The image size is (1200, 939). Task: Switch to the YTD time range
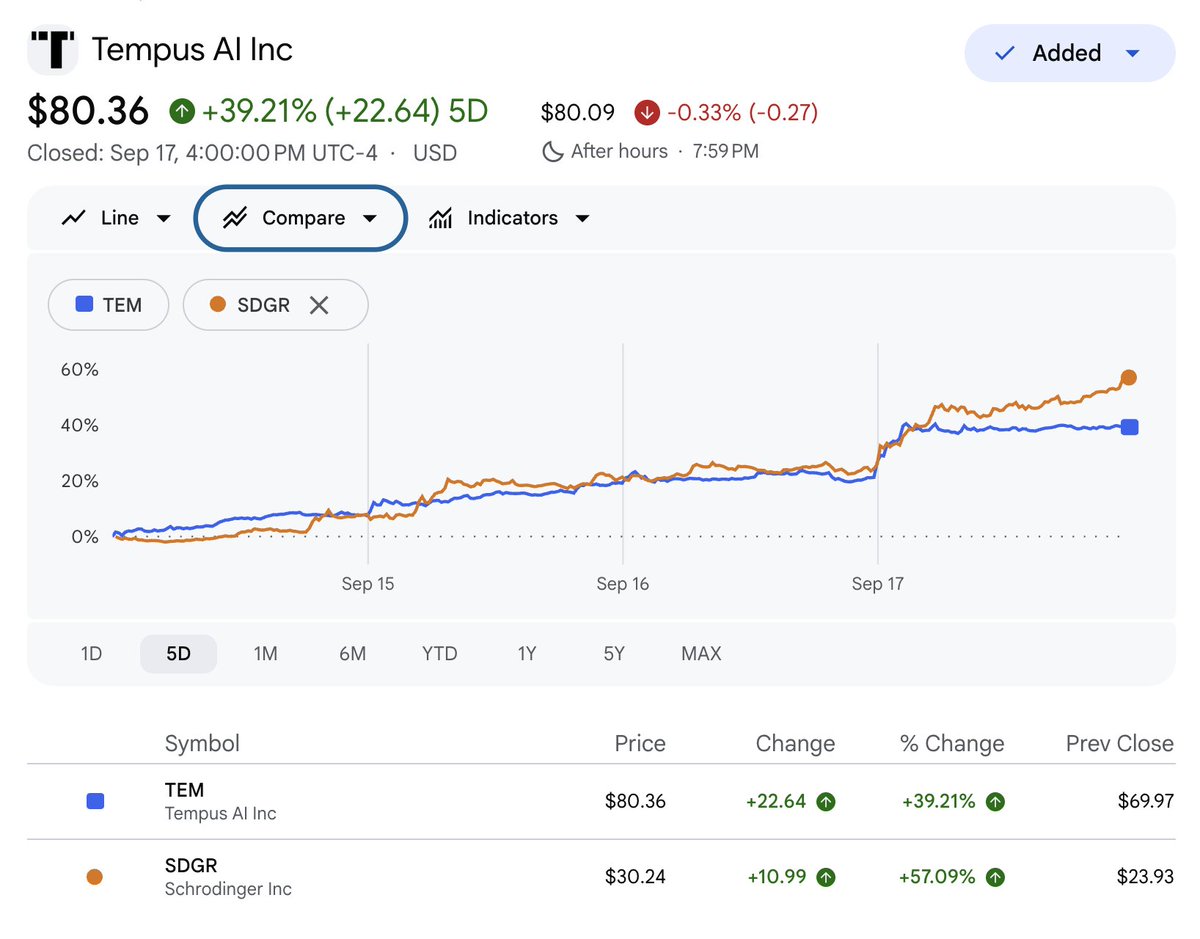(x=439, y=654)
